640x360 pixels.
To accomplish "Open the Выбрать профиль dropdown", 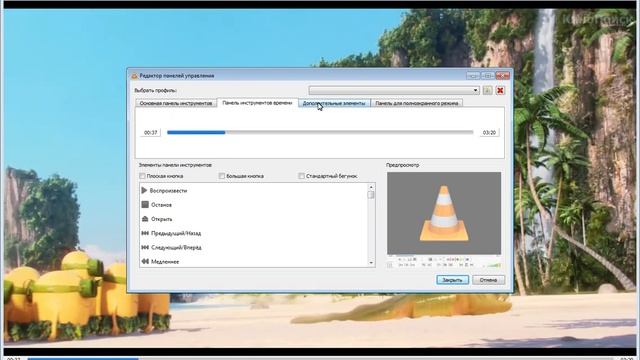I will click(x=394, y=90).
